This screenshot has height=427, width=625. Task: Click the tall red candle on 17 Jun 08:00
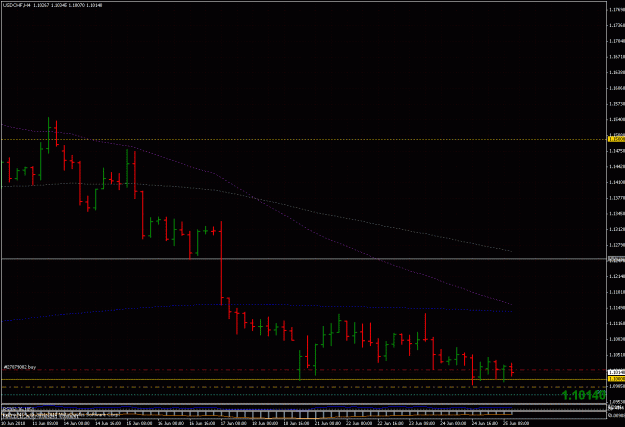tap(221, 263)
